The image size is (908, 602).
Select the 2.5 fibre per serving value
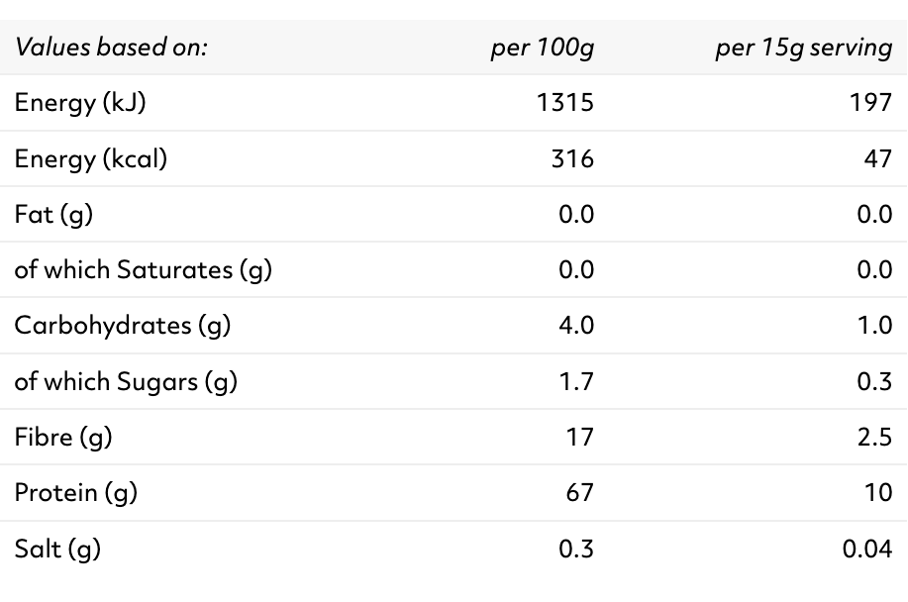pos(874,437)
